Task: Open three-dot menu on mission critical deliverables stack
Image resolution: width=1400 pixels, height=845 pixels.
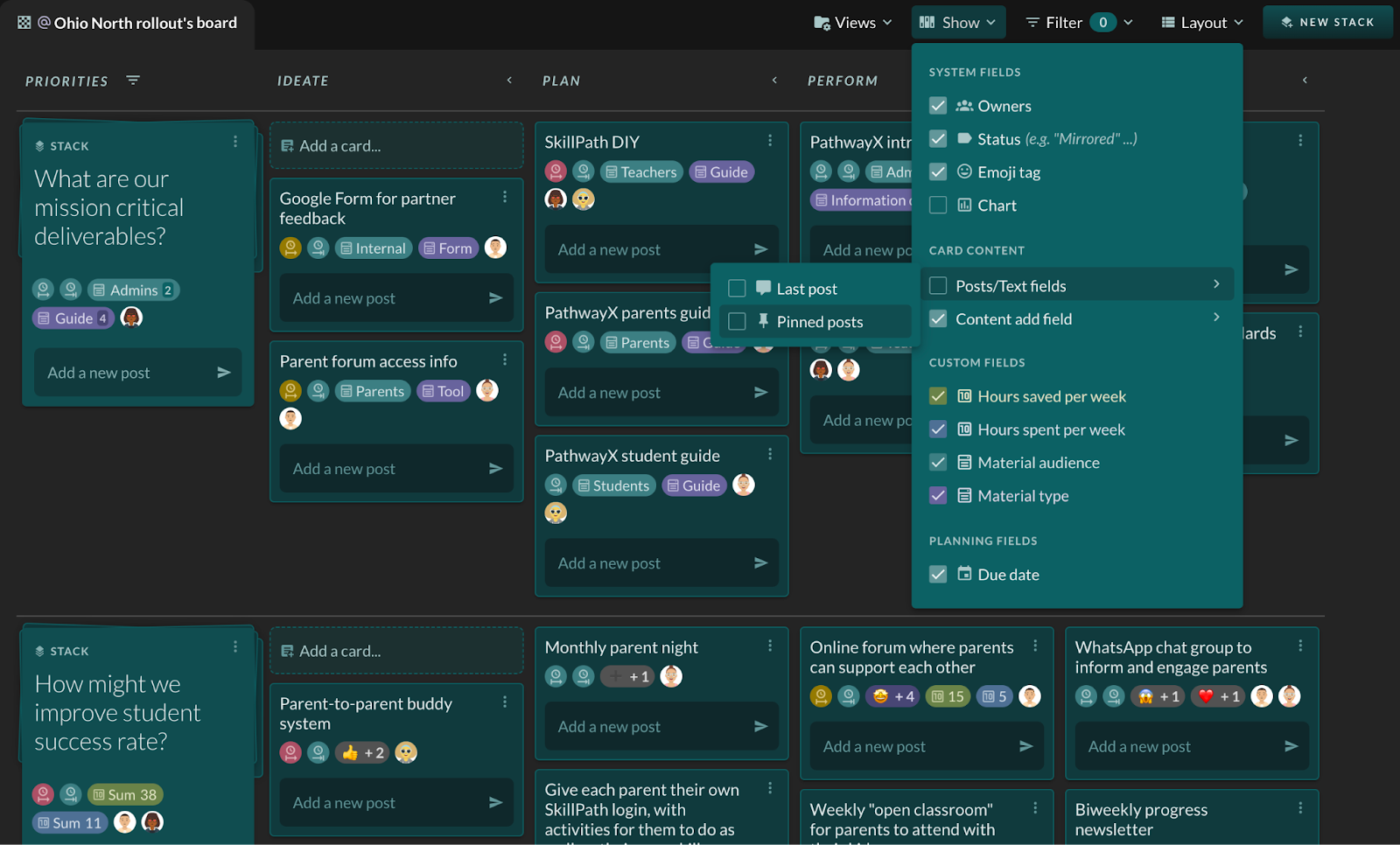Action: pos(235,142)
